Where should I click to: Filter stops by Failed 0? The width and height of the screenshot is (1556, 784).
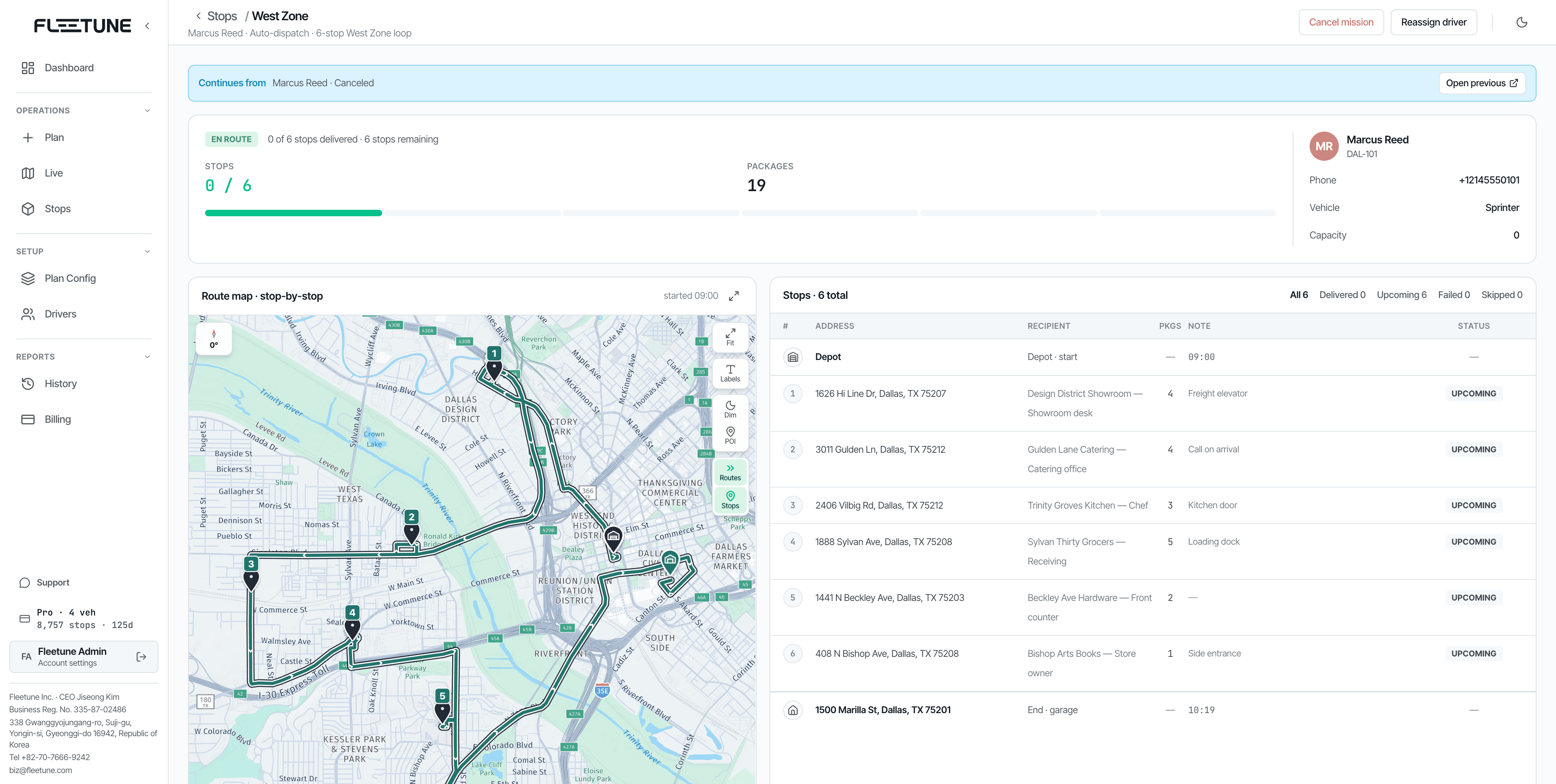(1453, 295)
